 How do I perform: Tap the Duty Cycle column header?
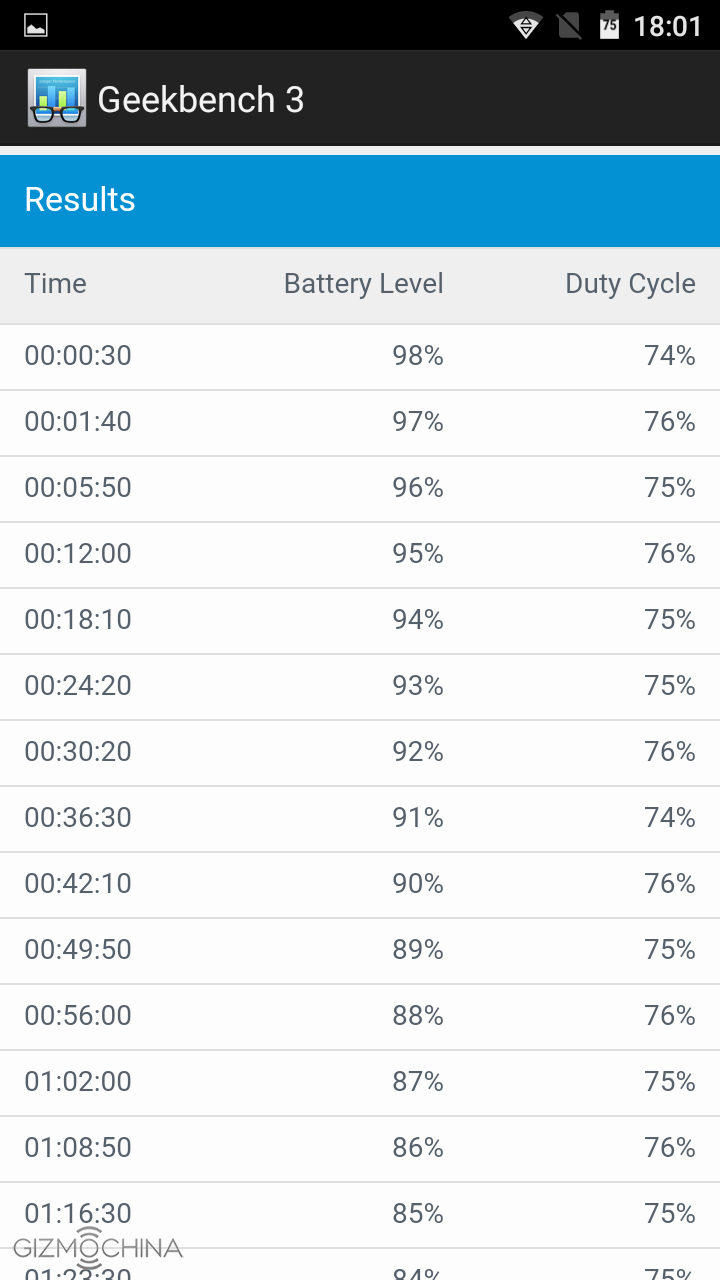[x=630, y=284]
